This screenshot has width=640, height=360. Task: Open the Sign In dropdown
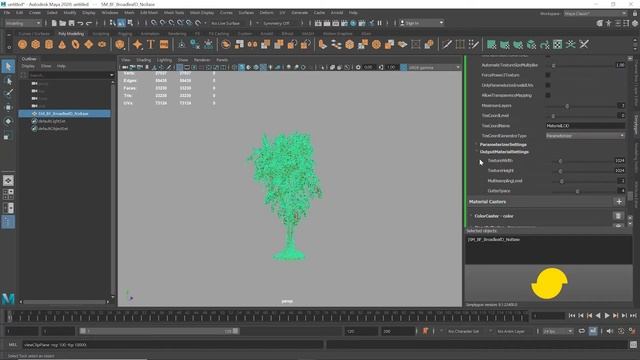[x=422, y=23]
